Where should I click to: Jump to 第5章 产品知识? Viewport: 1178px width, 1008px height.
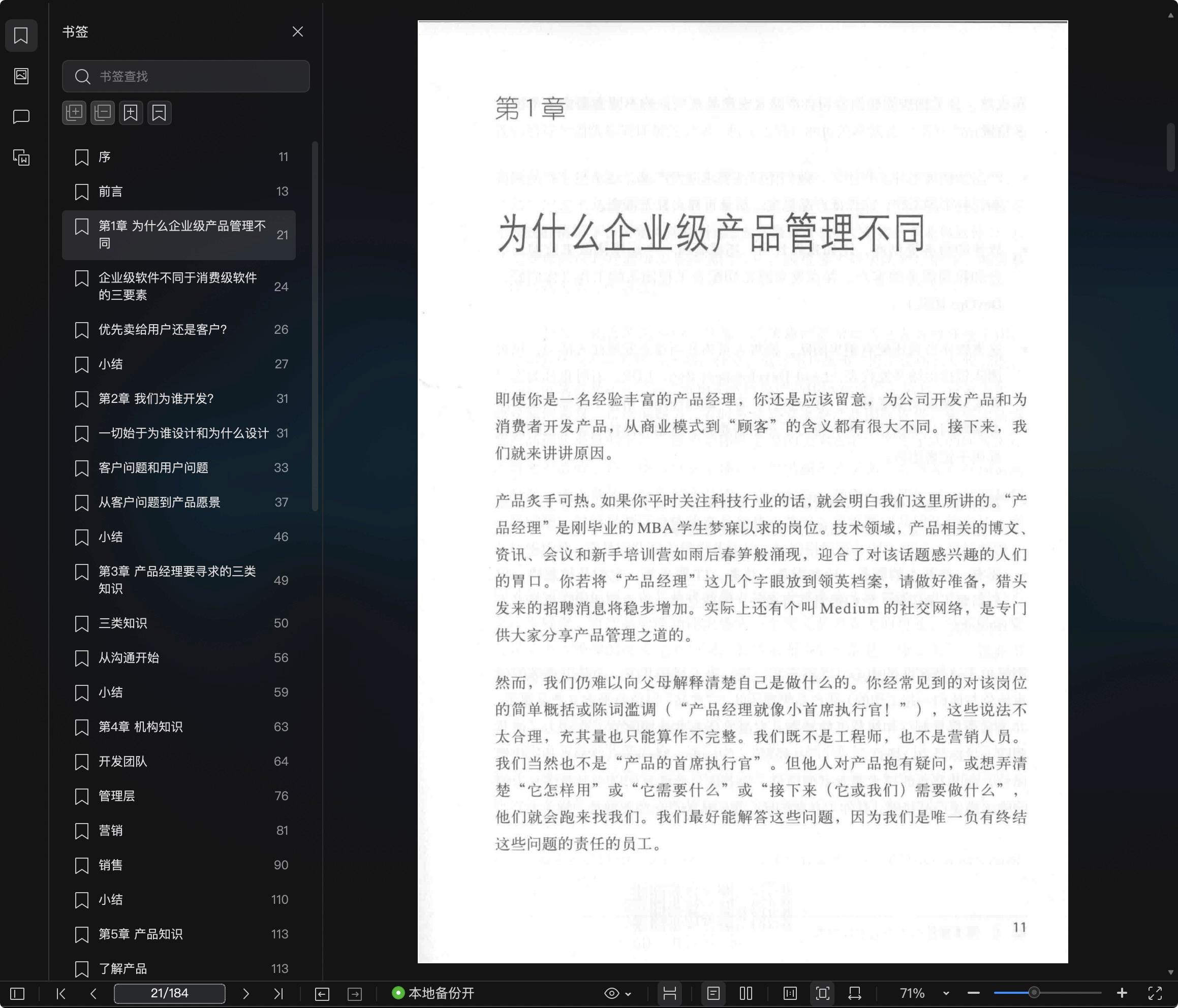pos(178,934)
